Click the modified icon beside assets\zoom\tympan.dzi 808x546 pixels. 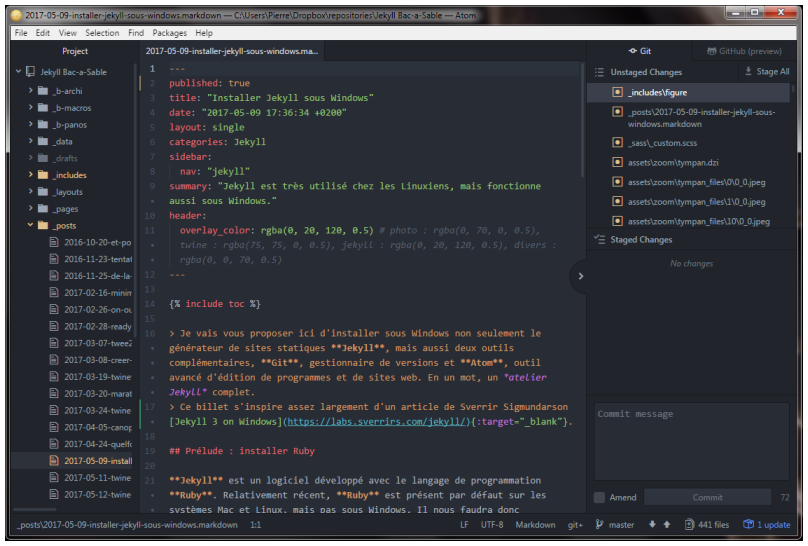pos(617,162)
